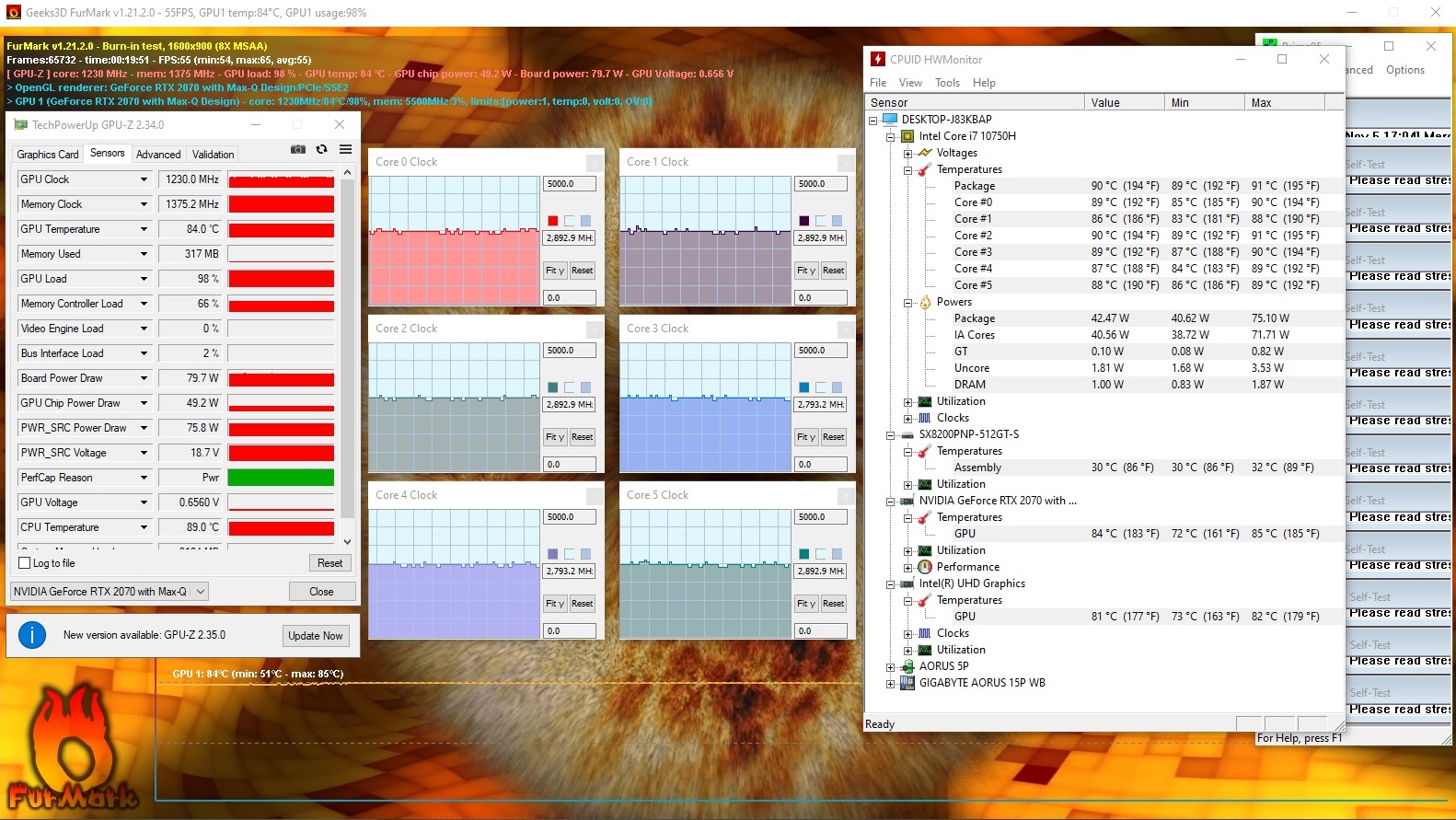Toggle the white box in Core 1 Clock panel

[x=820, y=221]
